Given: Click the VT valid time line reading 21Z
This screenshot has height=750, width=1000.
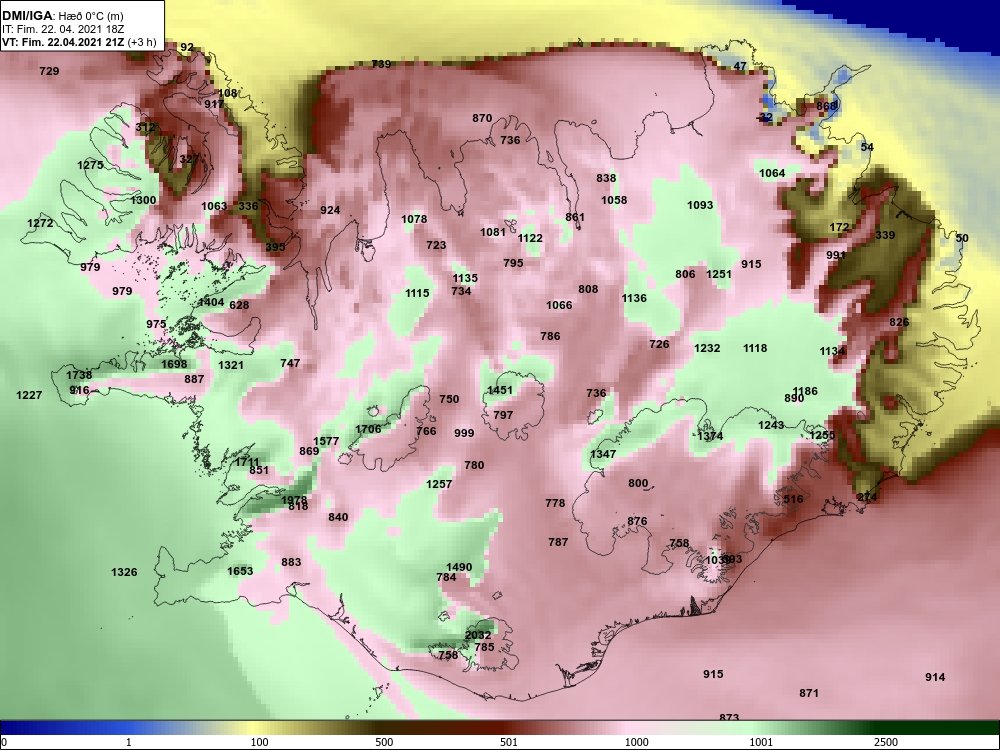Looking at the screenshot, I should [79, 43].
